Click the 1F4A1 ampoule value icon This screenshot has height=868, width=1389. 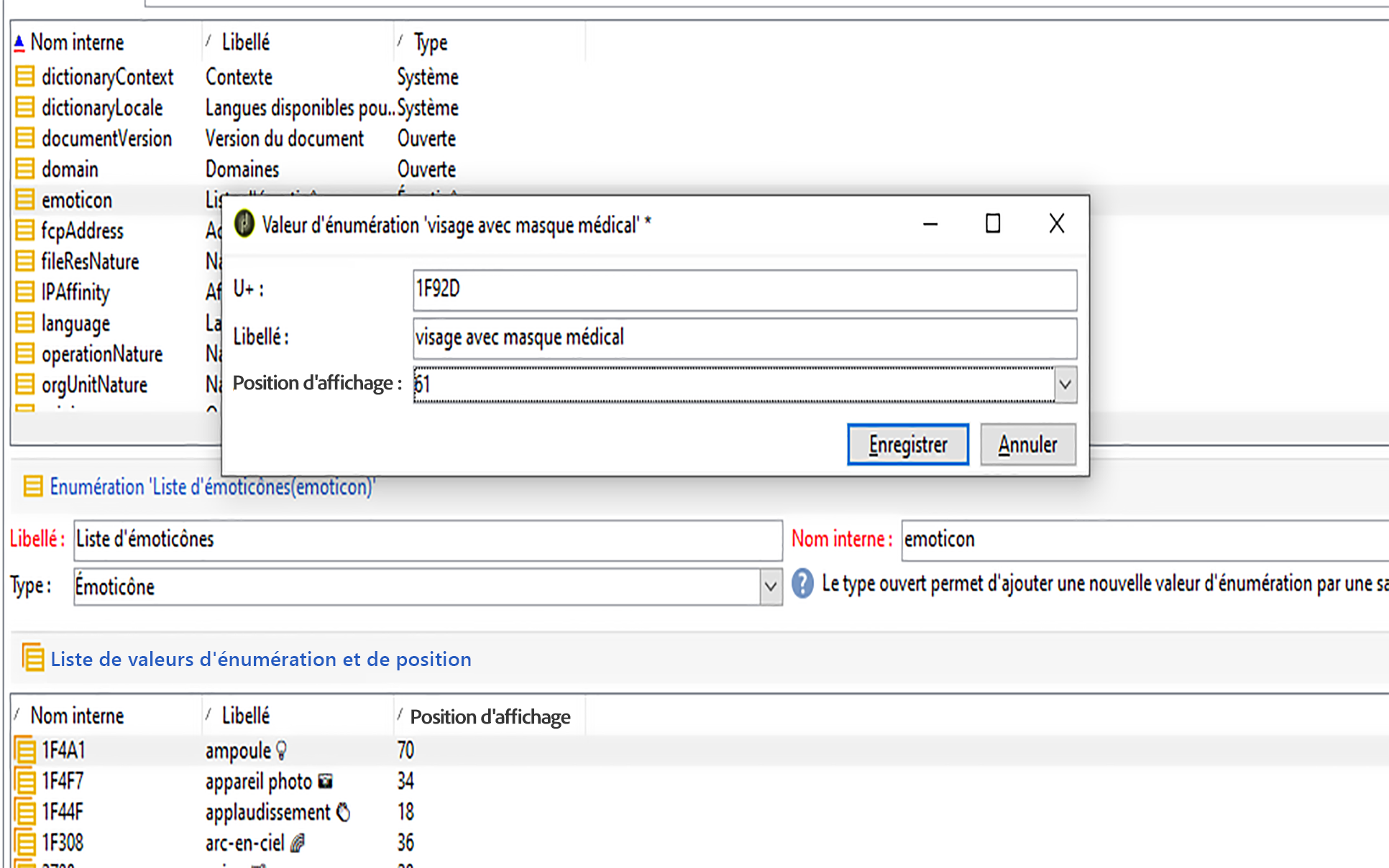[24, 750]
